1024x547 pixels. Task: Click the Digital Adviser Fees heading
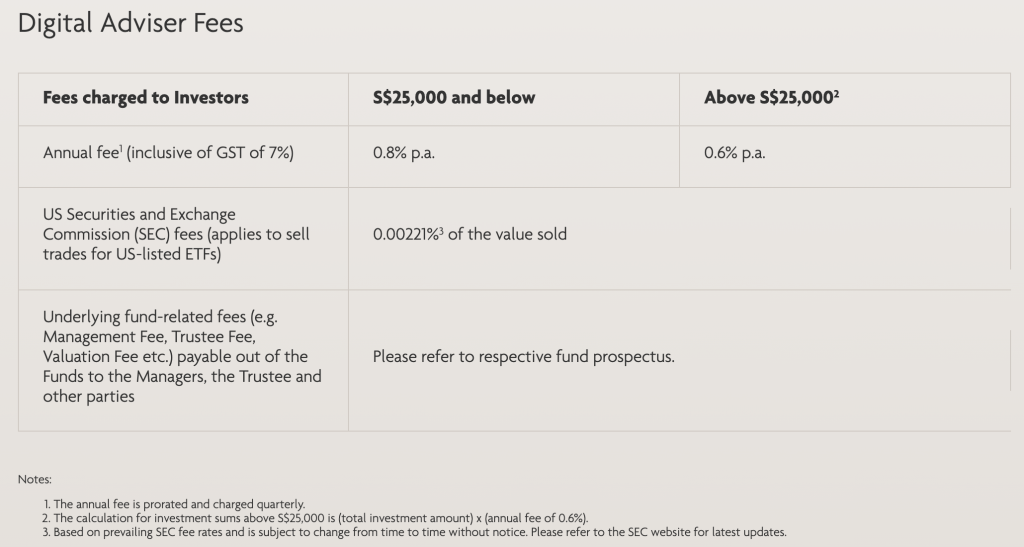coord(131,24)
